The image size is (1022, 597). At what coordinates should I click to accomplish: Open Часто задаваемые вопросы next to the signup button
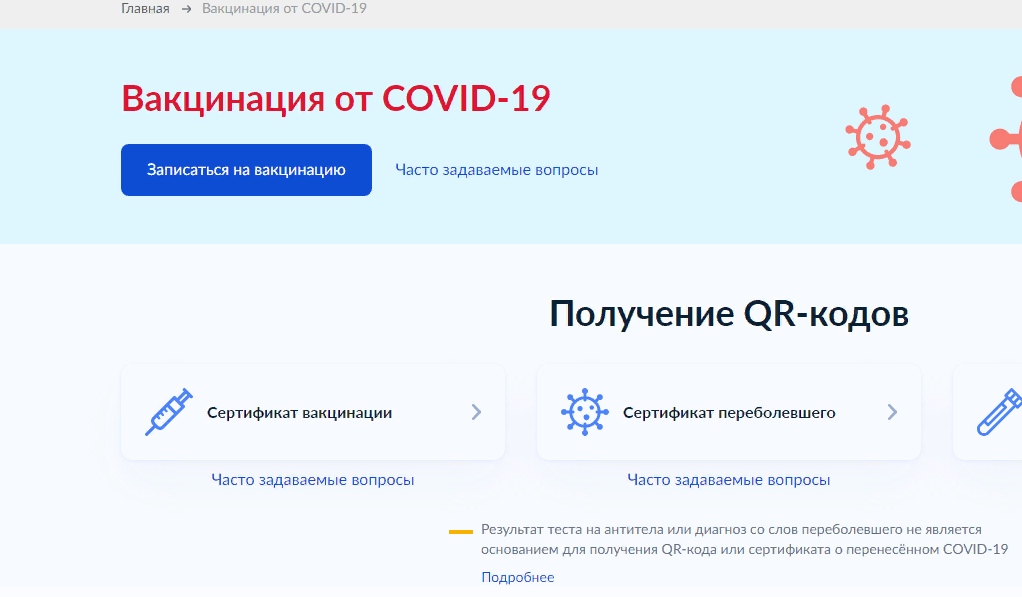click(496, 170)
